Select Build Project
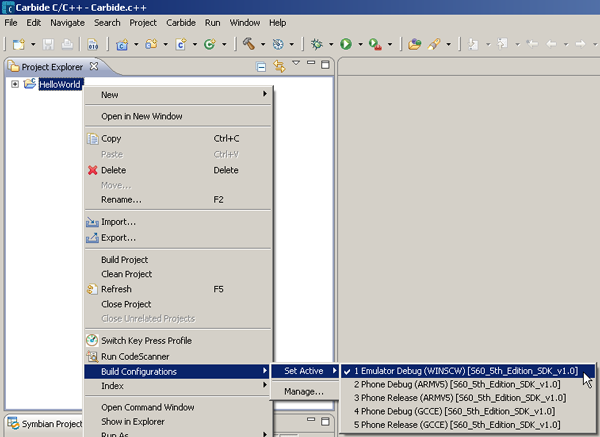 pyautogui.click(x=178, y=259)
